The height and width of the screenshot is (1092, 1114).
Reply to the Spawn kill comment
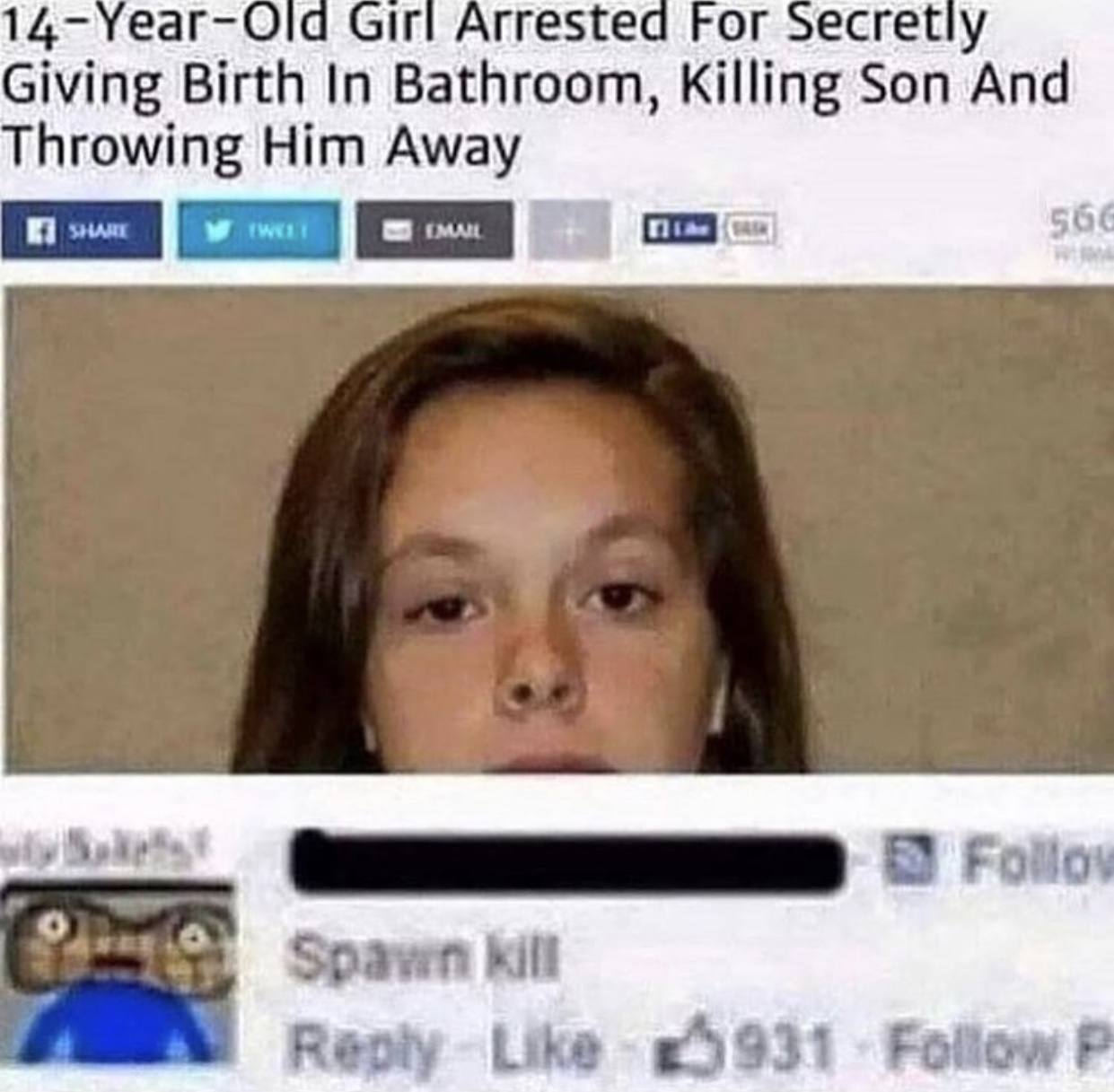[364, 1045]
